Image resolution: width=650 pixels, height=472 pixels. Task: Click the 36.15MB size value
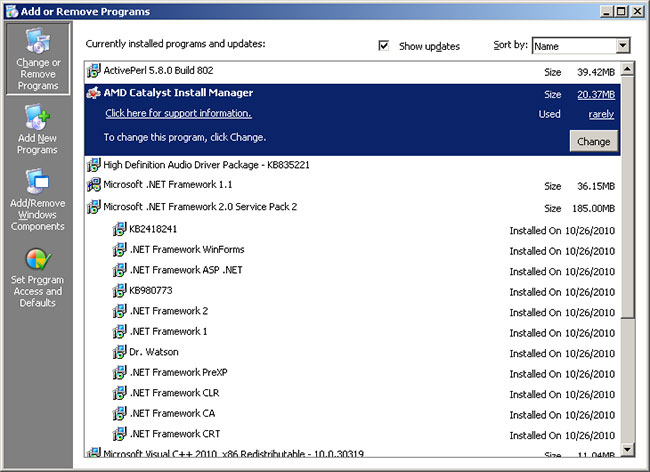tap(596, 186)
